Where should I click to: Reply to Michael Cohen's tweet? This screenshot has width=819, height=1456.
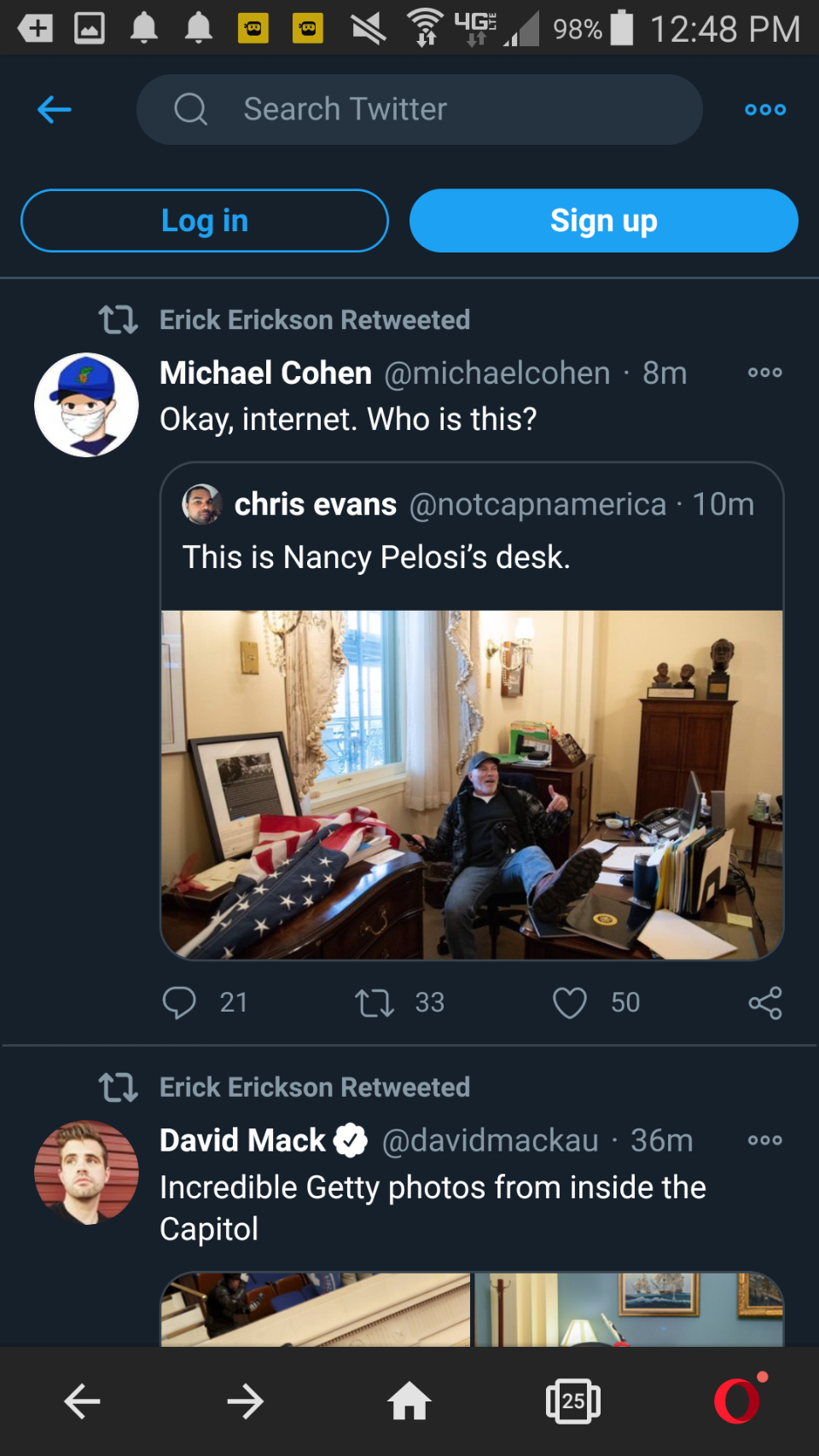click(179, 1002)
